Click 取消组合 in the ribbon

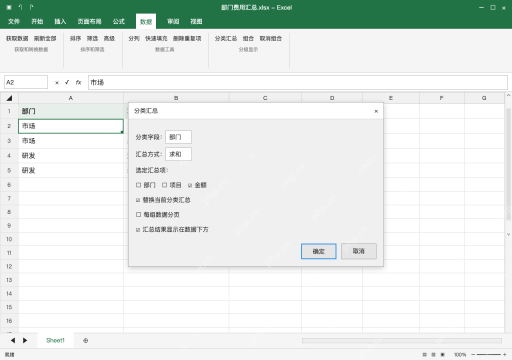coord(271,39)
